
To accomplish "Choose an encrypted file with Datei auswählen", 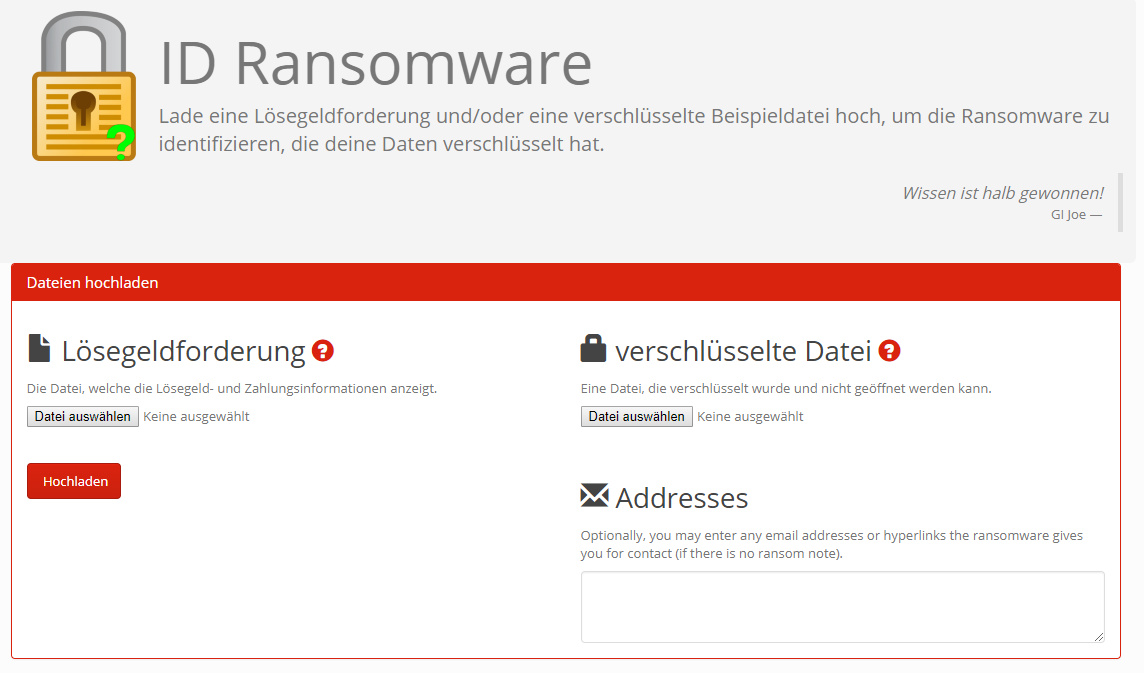I will (636, 417).
